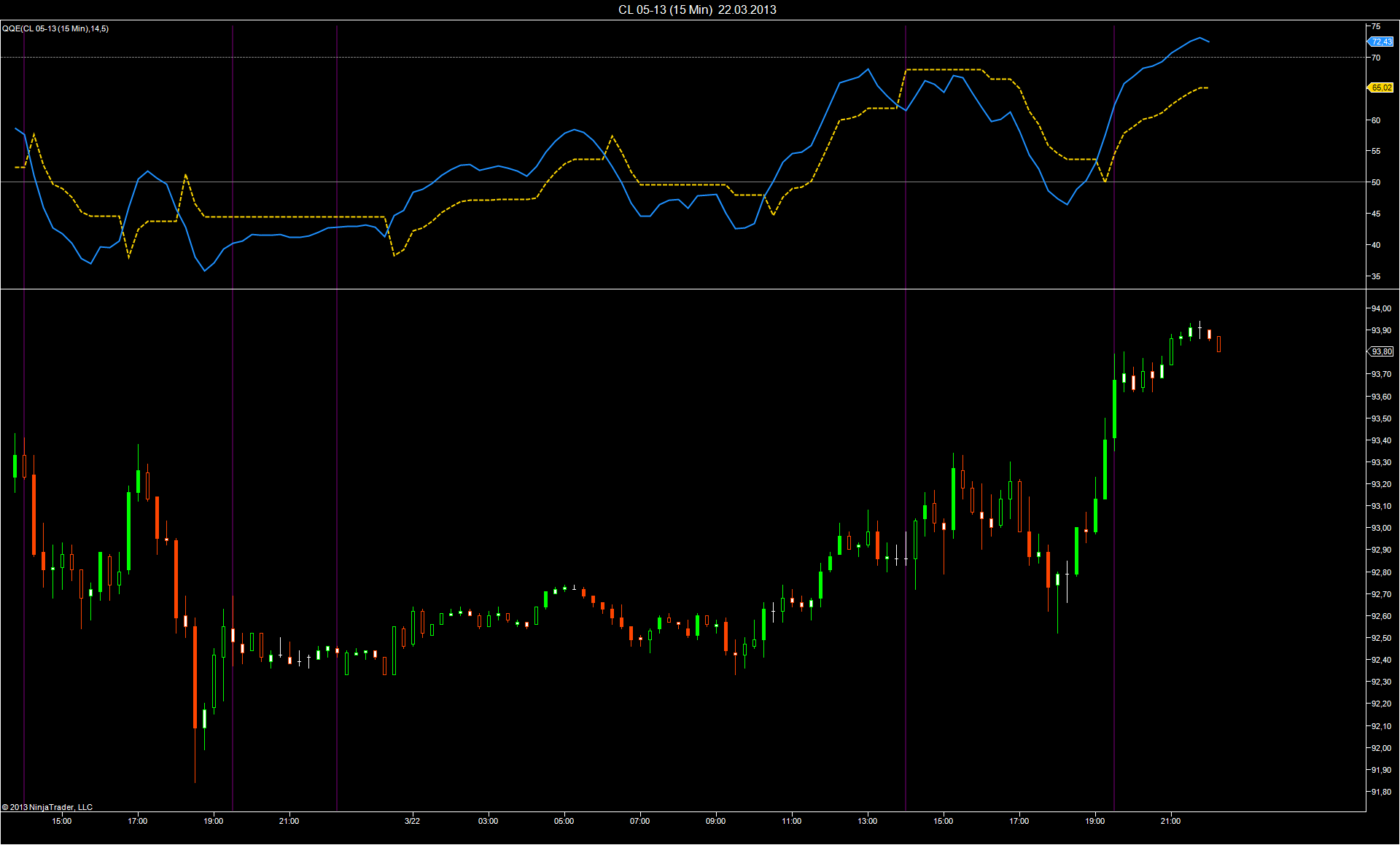Click the 13:00 time axis label
The width and height of the screenshot is (1400, 845).
[868, 821]
